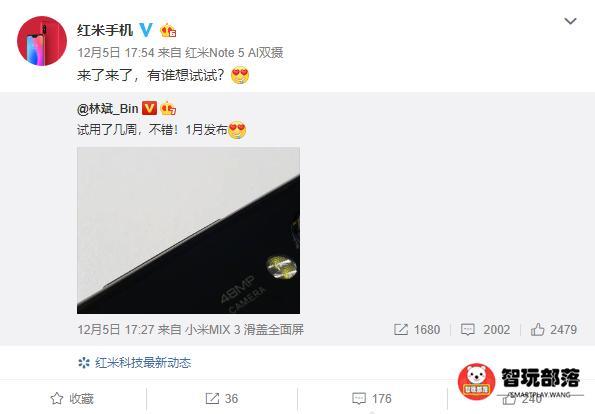Viewport: 595px width, 414px height.
Task: Click the orange V badge next to 林斌_Bin
Action: coord(149,109)
